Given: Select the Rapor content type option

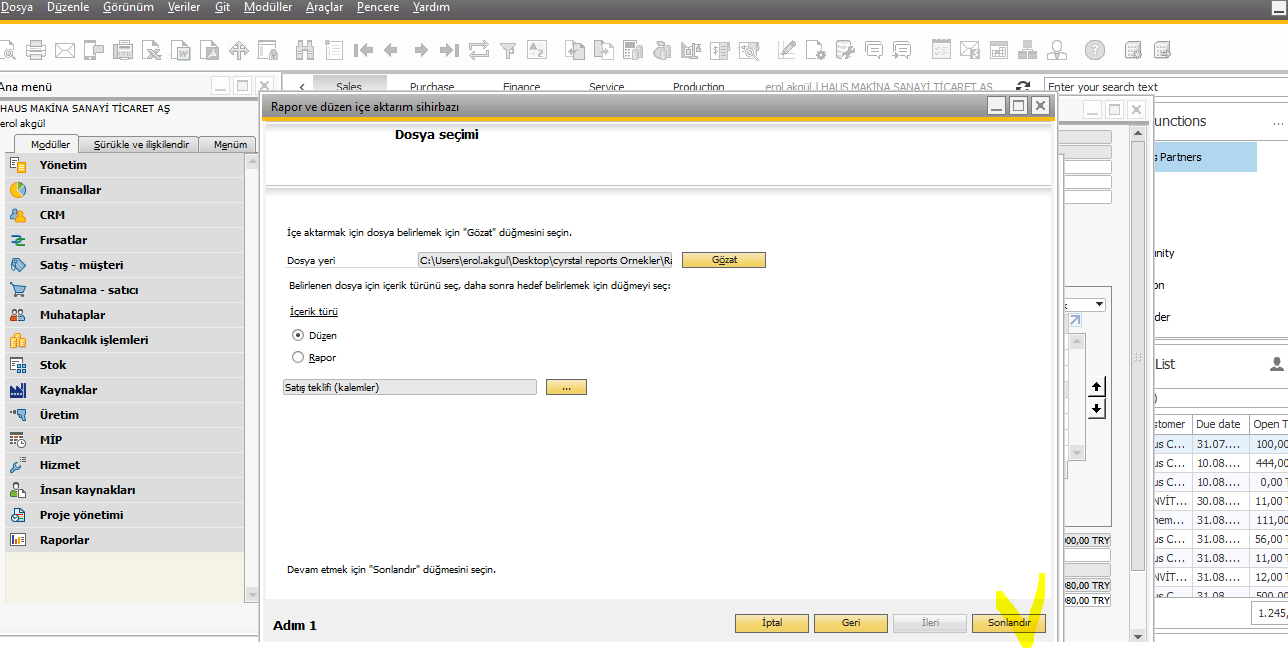Looking at the screenshot, I should click(298, 357).
